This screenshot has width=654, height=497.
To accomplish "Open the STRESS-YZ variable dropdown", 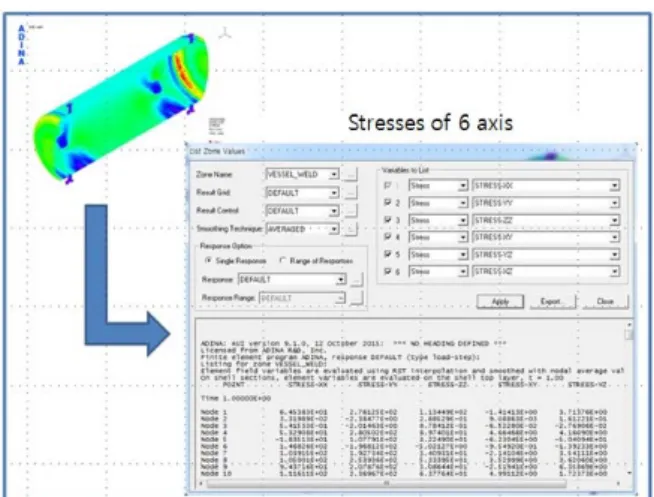I will (x=546, y=254).
